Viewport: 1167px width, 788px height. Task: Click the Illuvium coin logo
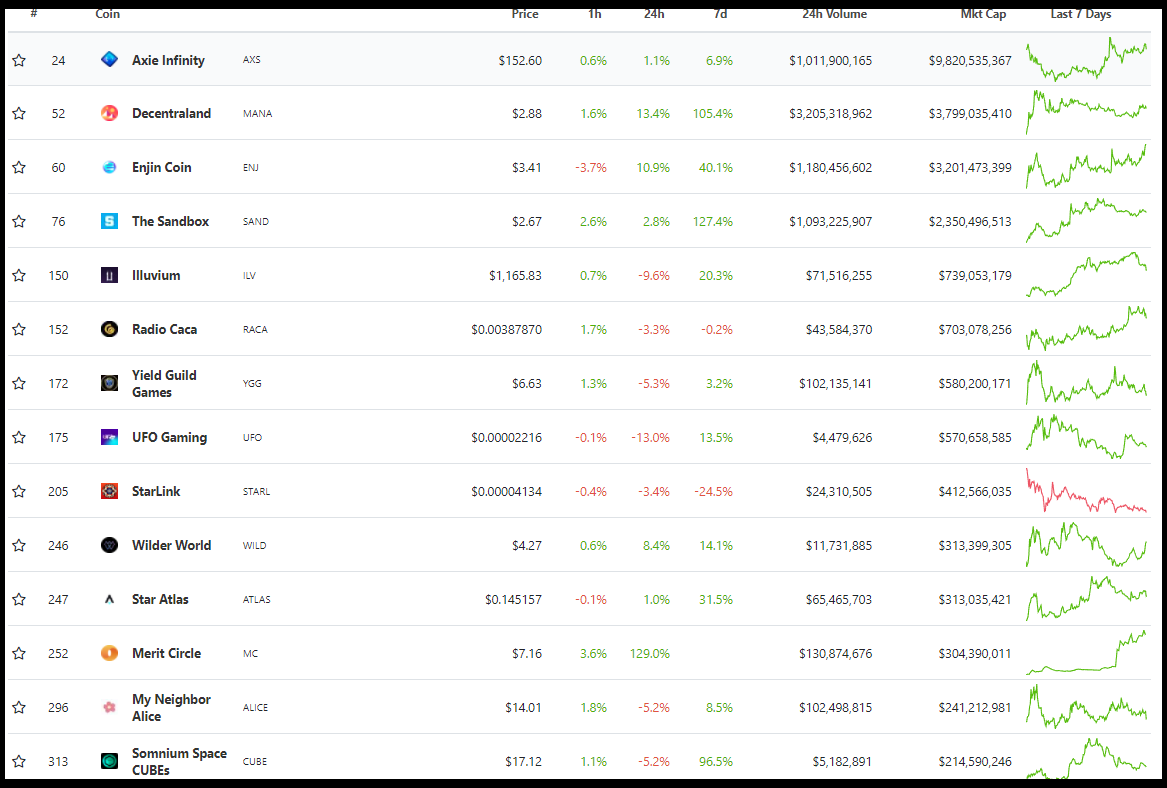pos(109,275)
